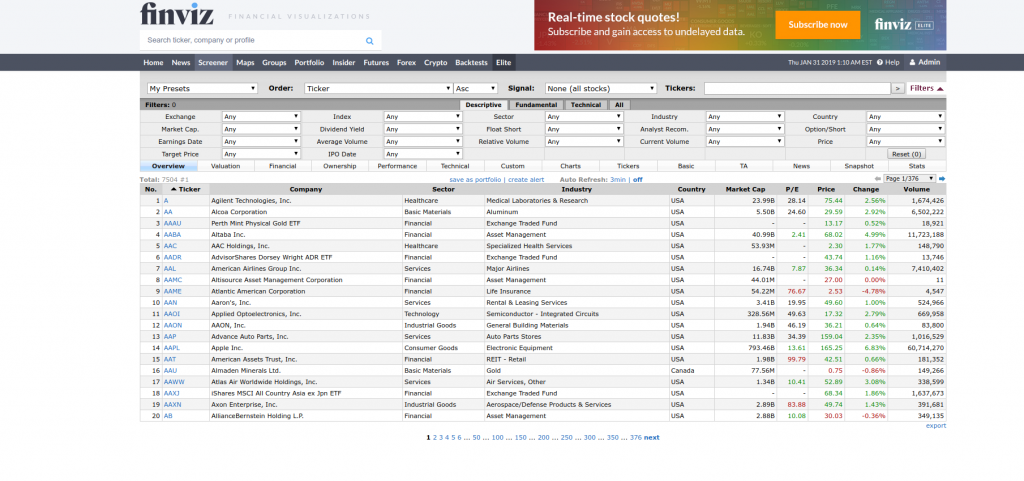Open My Presets dropdown

202,88
